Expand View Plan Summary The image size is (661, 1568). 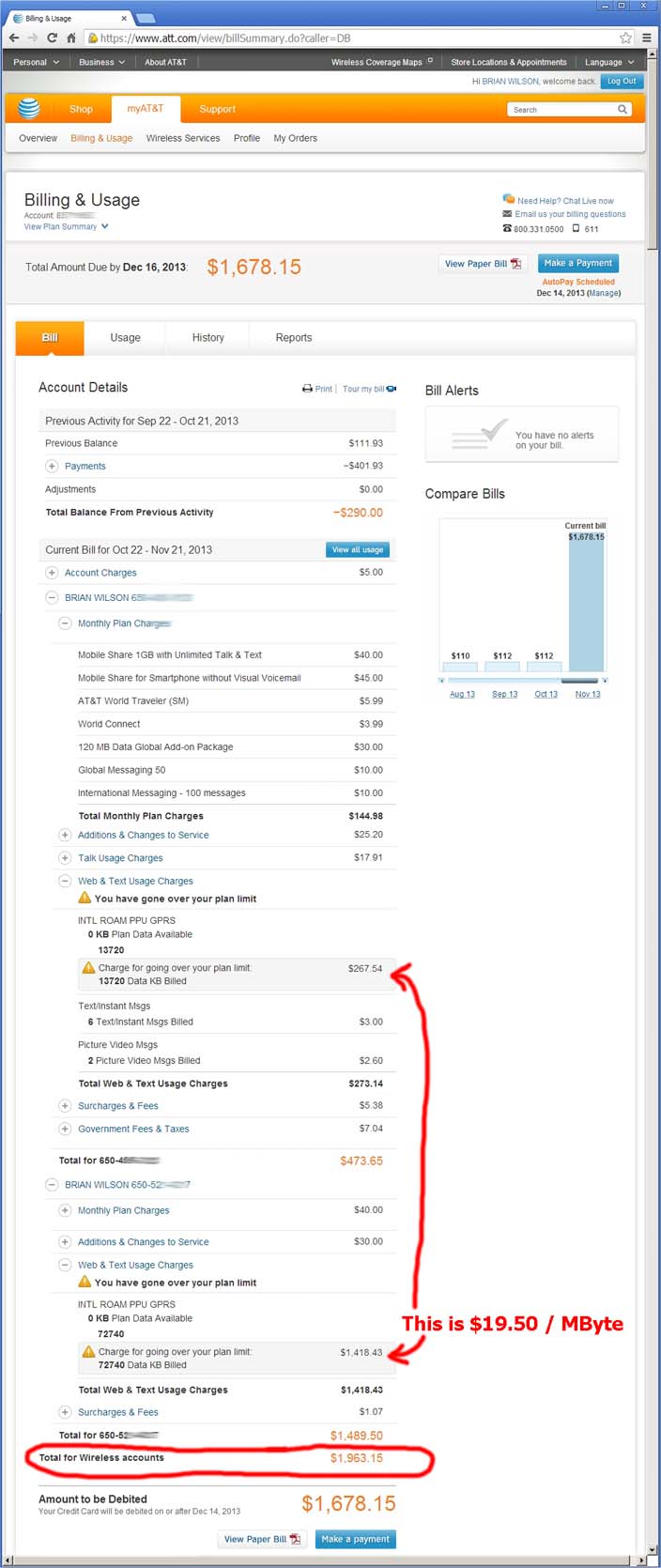[x=66, y=226]
